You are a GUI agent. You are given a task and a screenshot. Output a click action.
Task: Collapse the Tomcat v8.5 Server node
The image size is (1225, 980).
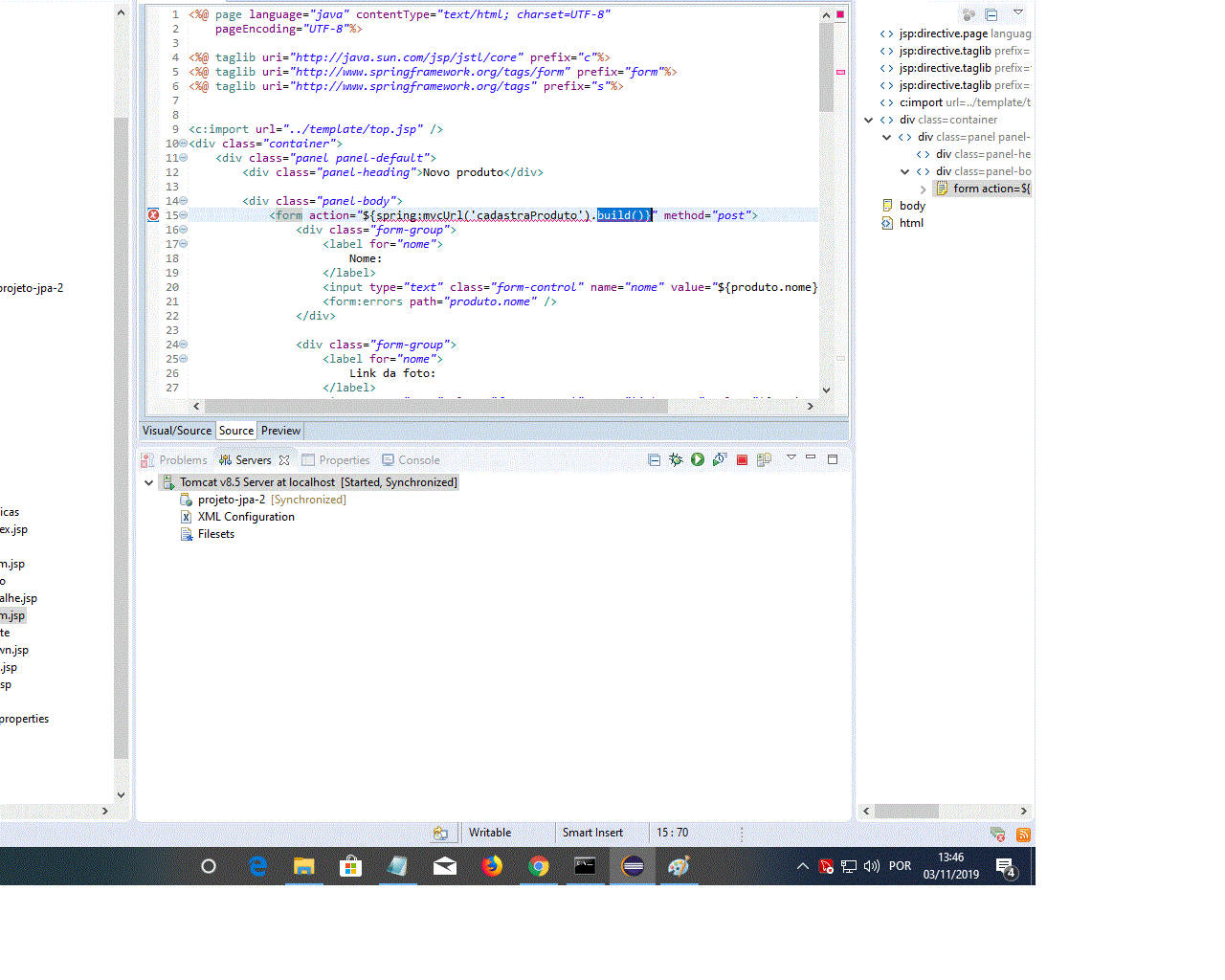(148, 482)
